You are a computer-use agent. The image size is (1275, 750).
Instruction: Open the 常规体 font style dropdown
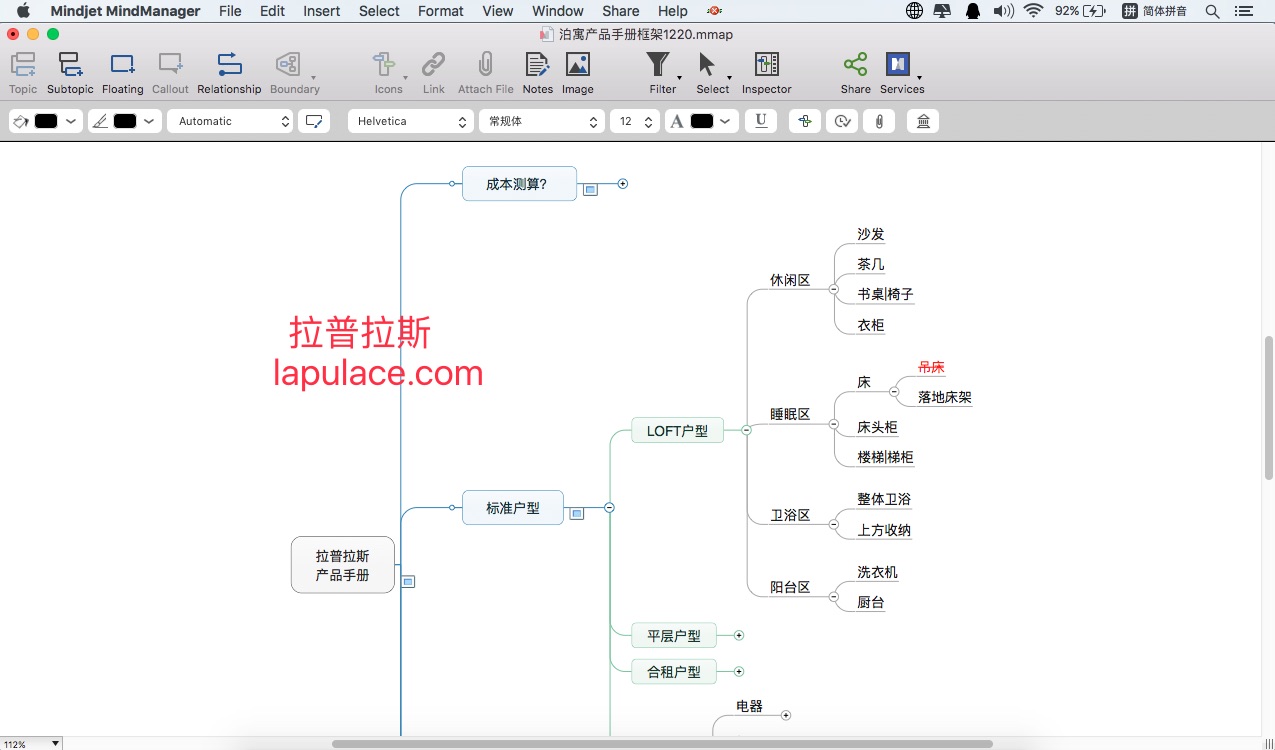(x=541, y=121)
